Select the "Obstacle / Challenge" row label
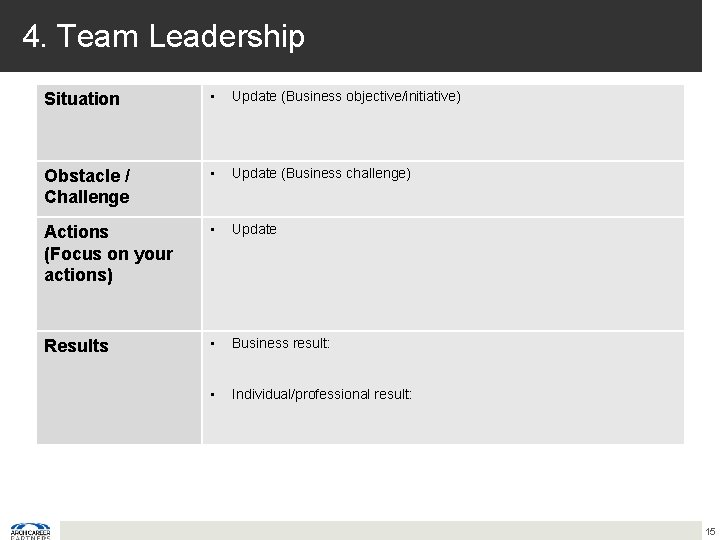This screenshot has height=540, width=720. [x=87, y=185]
